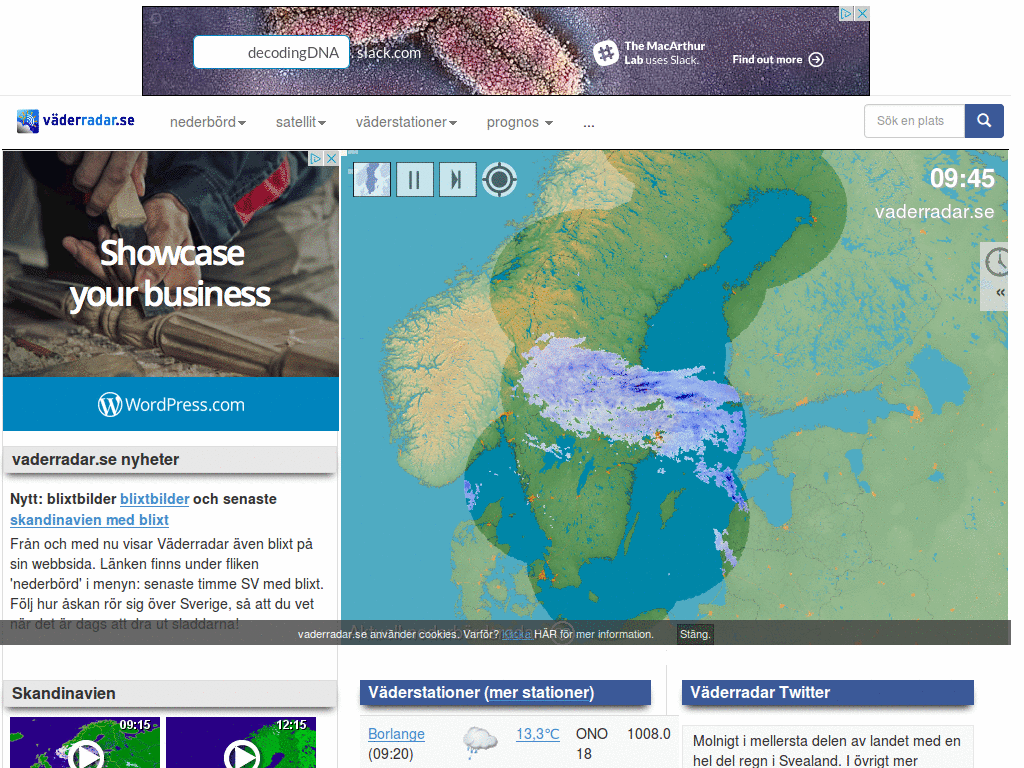The width and height of the screenshot is (1024, 768).
Task: Expand the väderstationer menu
Action: point(406,122)
